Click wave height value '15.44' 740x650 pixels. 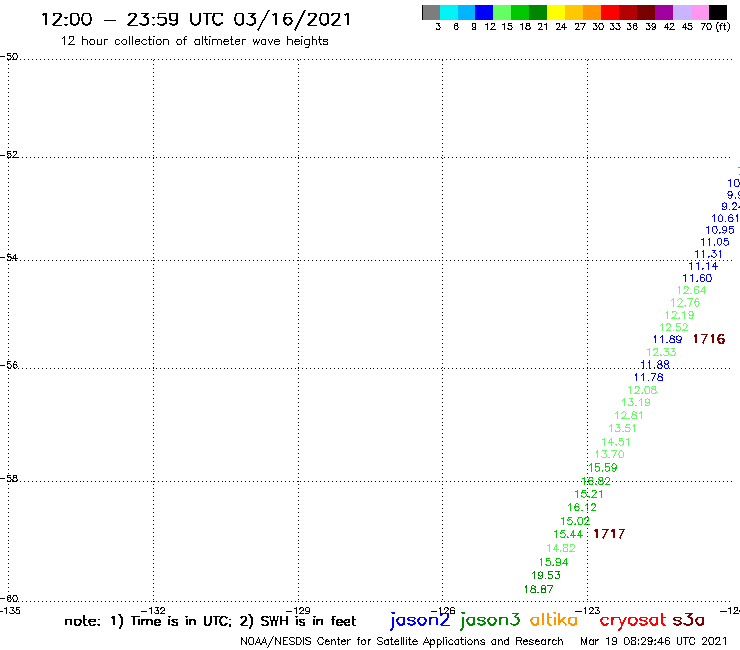568,534
